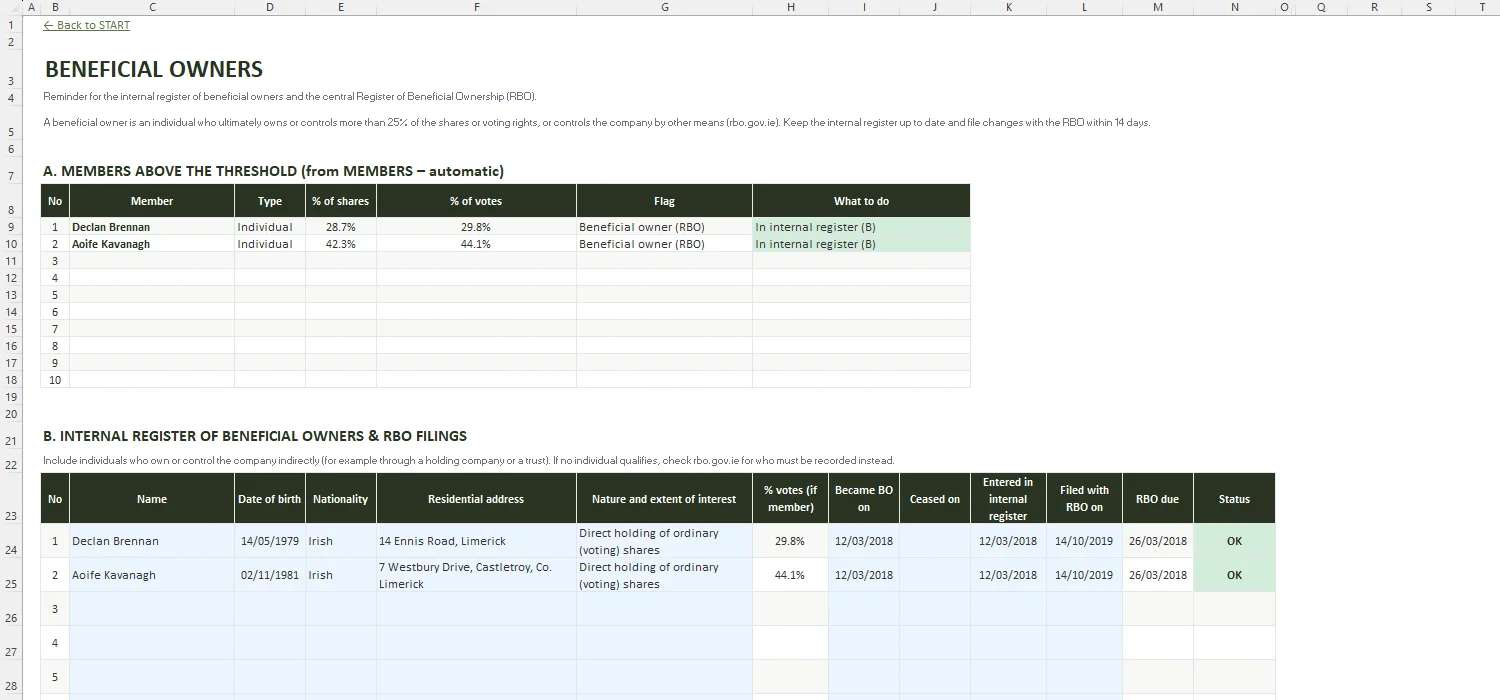
Task: Select Aoife Kavanagh's OK status cell
Action: (x=1234, y=575)
